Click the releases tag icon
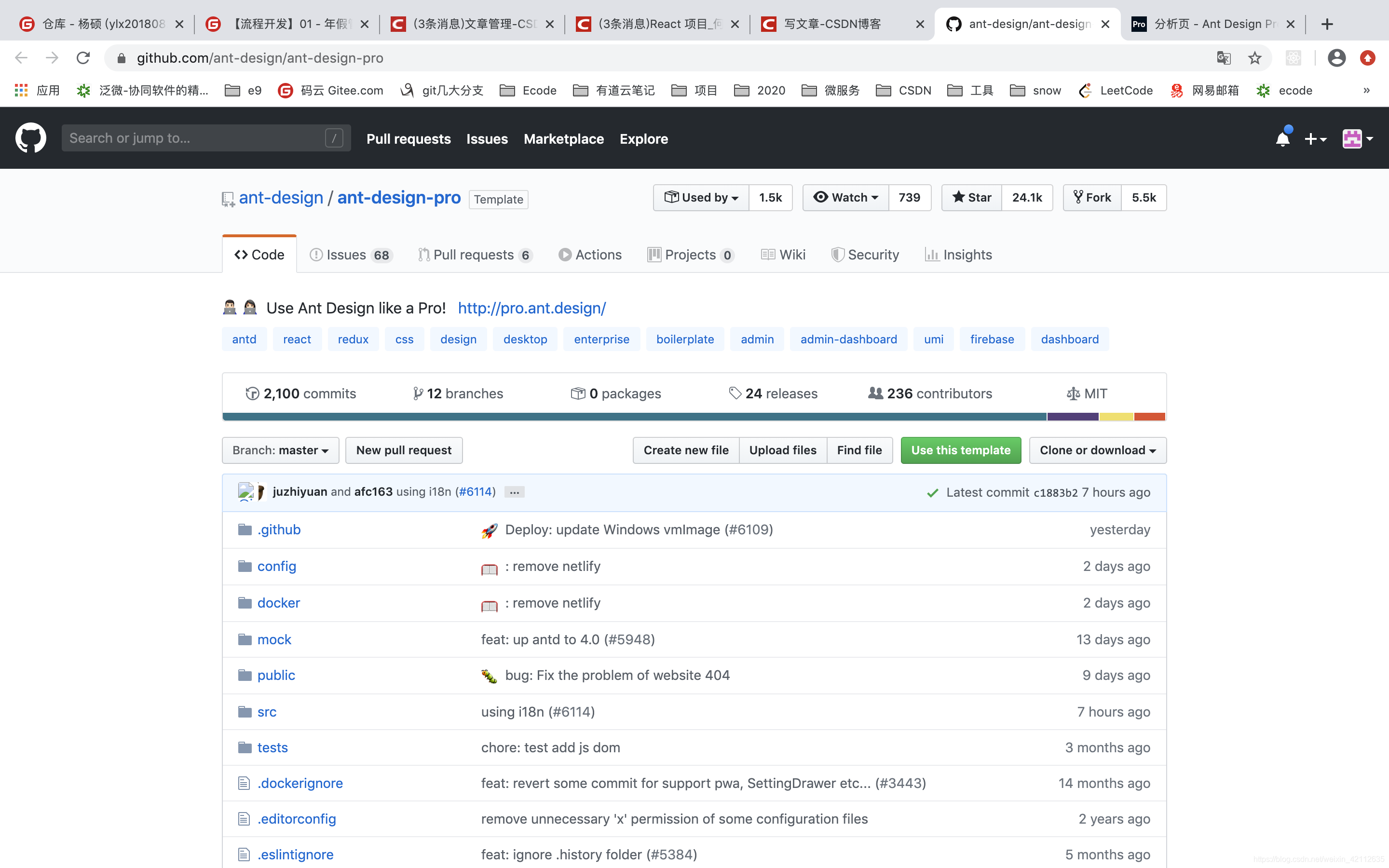The height and width of the screenshot is (868, 1389). 735,394
